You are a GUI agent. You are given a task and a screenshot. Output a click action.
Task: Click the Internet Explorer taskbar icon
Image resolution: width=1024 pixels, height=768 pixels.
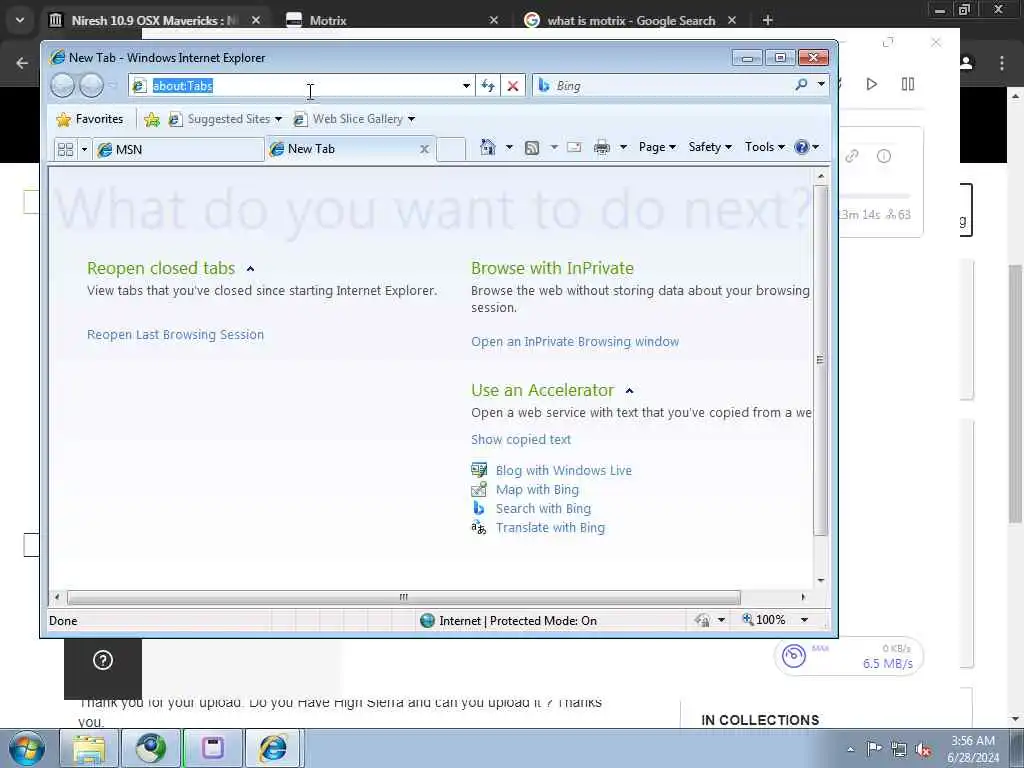(x=273, y=748)
